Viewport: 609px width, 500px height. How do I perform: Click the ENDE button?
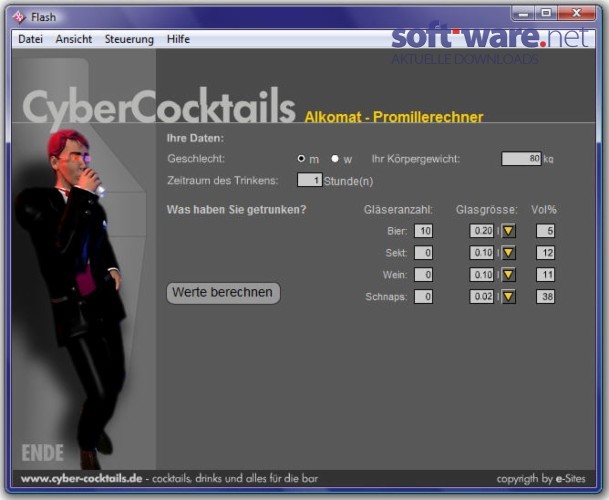tap(42, 453)
